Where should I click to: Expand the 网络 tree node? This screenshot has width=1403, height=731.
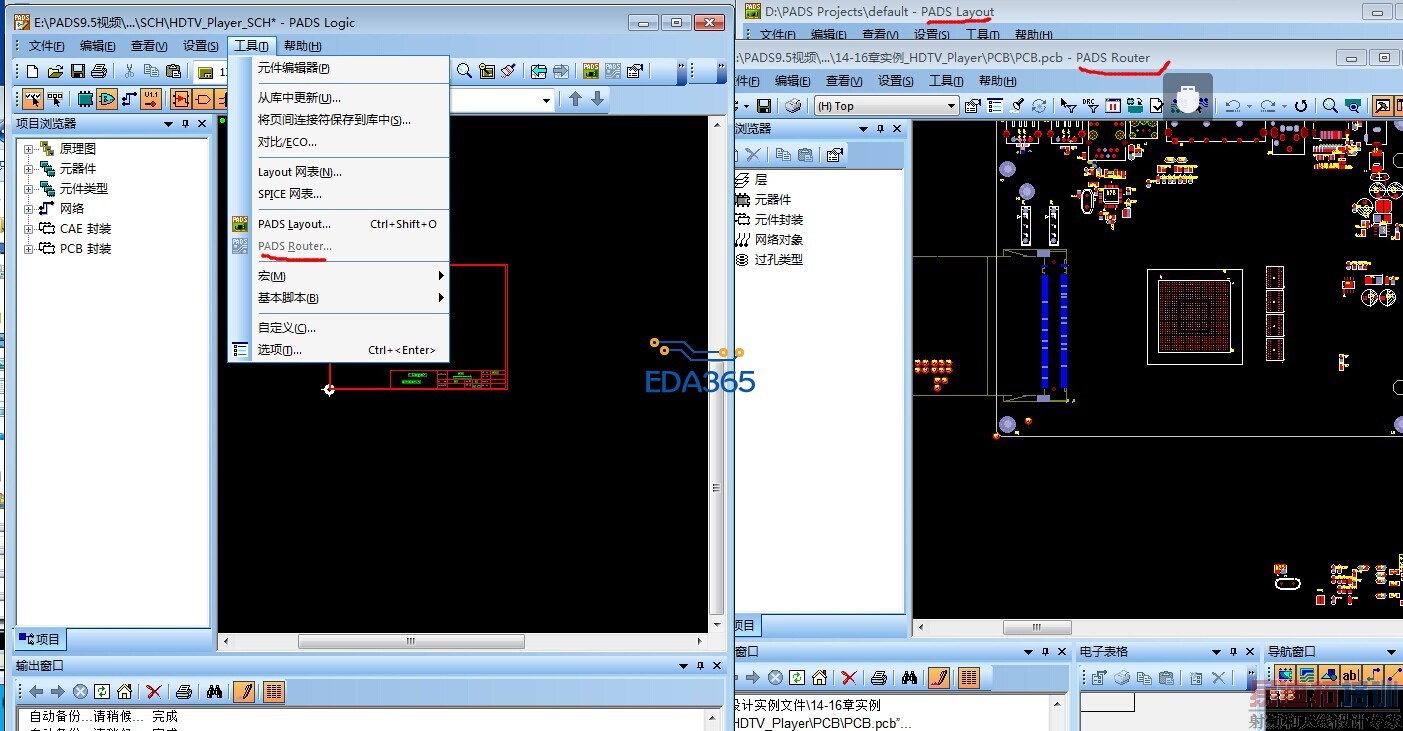click(29, 209)
